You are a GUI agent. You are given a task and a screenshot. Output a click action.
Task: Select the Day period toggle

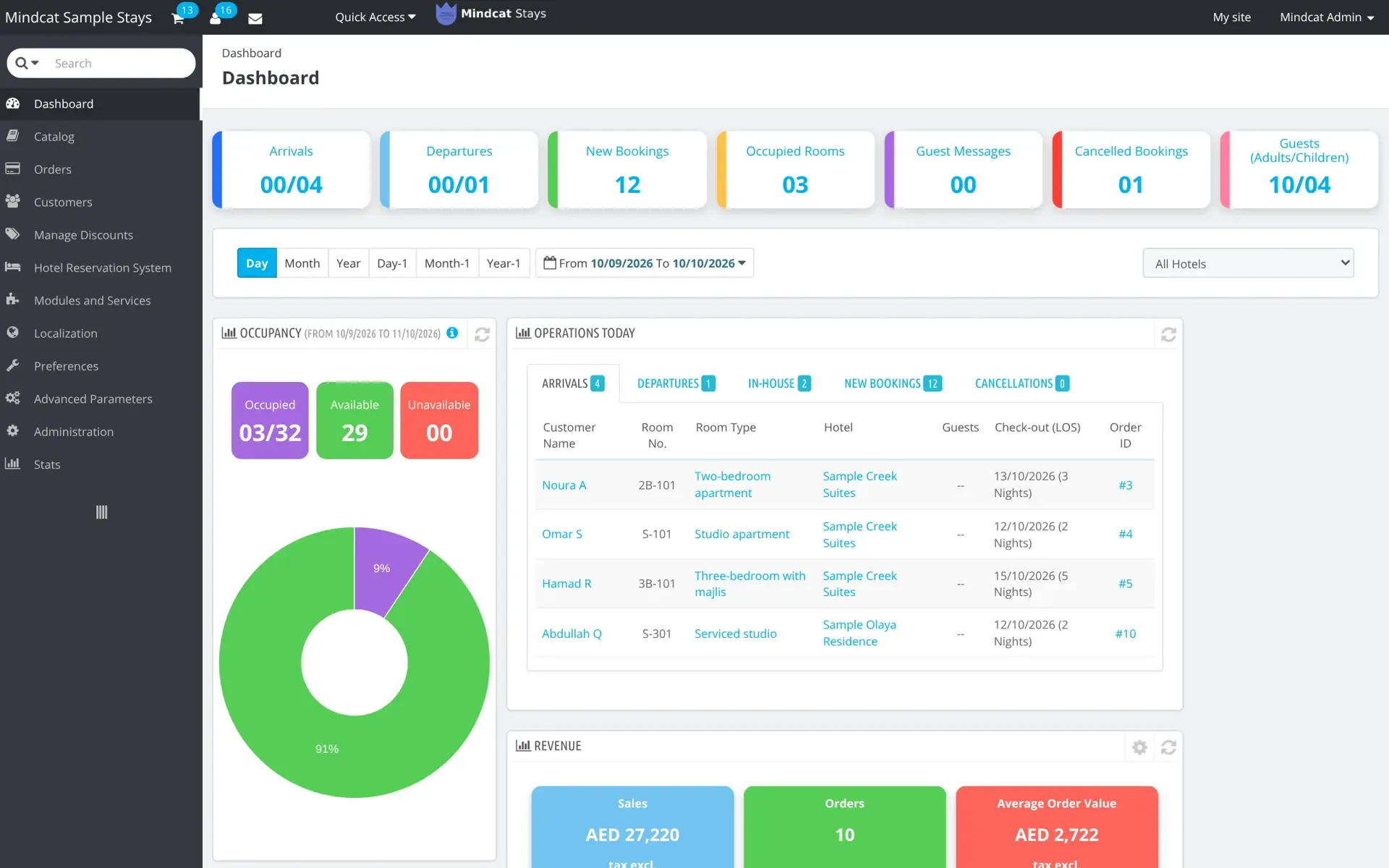(x=257, y=263)
